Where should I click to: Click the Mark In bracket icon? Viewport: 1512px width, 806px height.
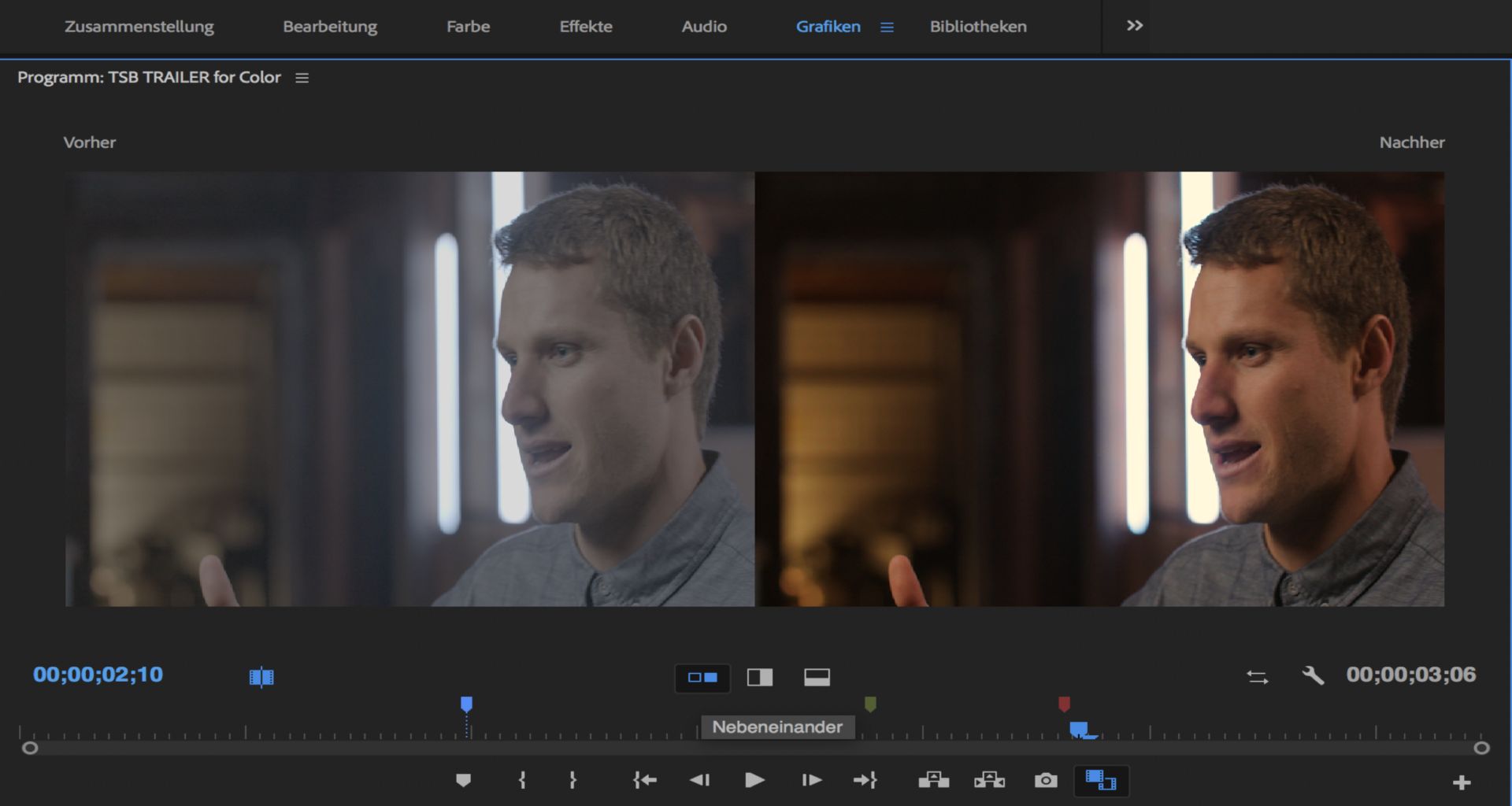click(522, 780)
